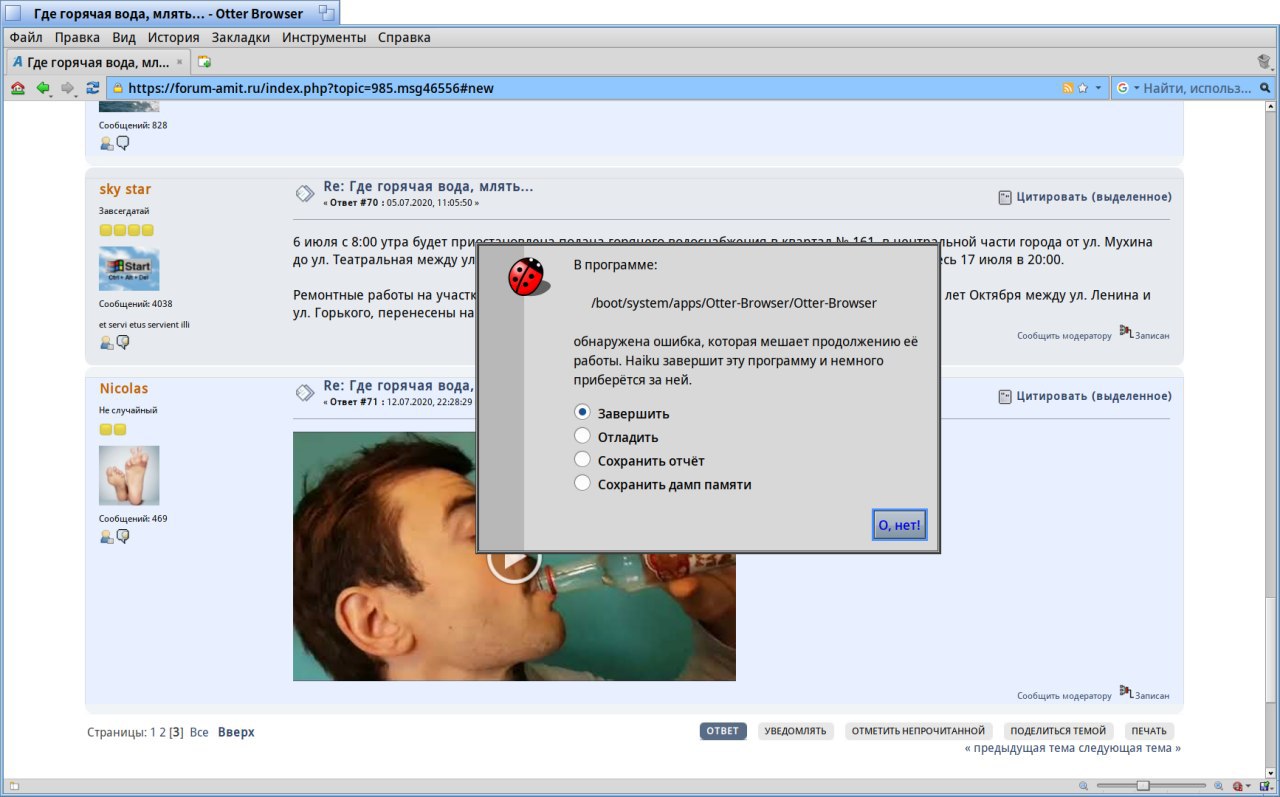Image resolution: width=1280 pixels, height=797 pixels.
Task: Click sky star's avatar image
Action: [x=129, y=268]
